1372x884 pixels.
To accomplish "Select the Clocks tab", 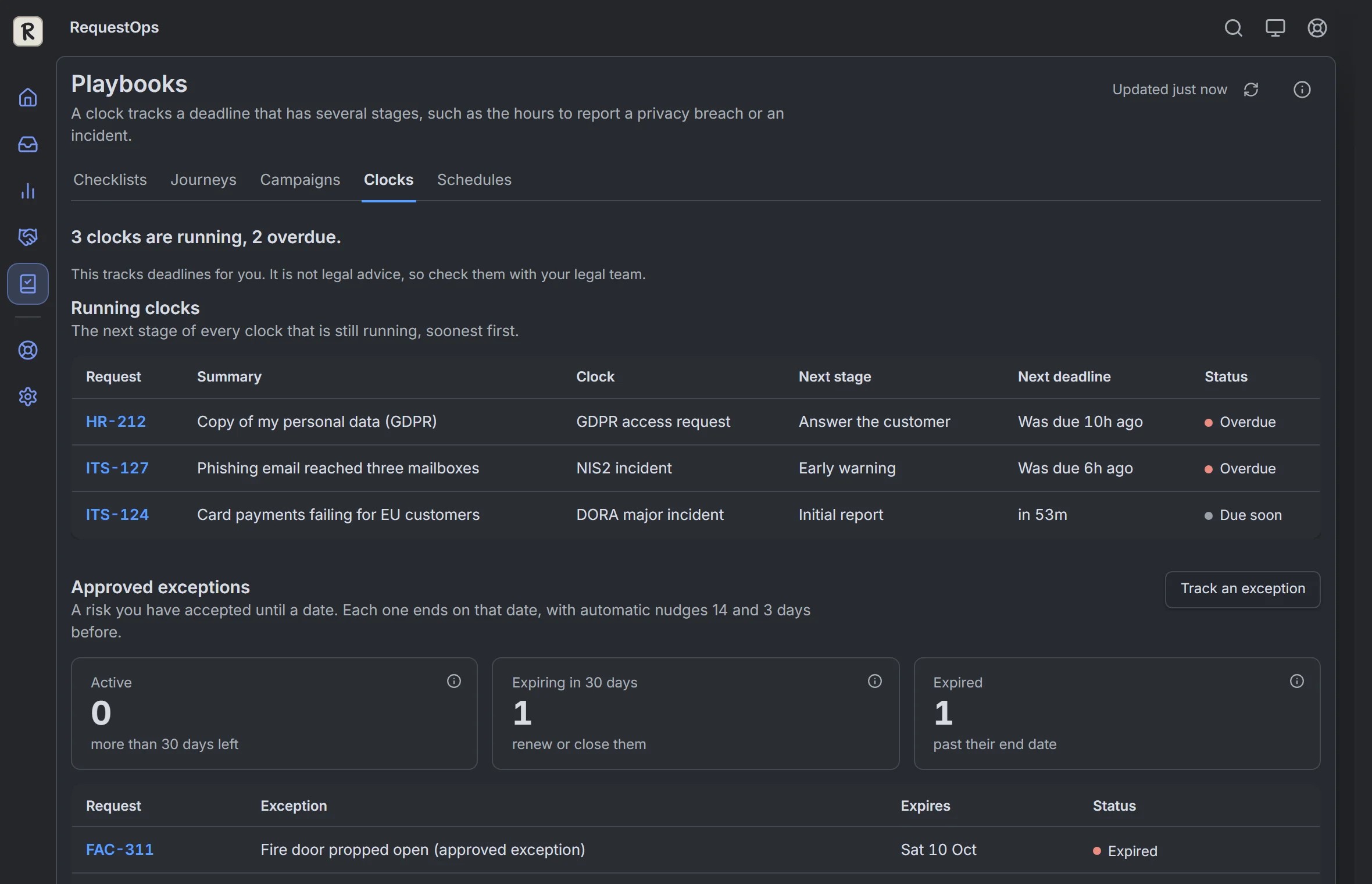I will click(x=388, y=180).
